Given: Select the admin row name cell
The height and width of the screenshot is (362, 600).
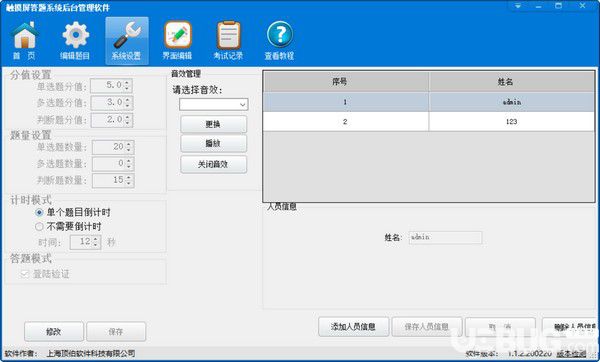Looking at the screenshot, I should [x=512, y=102].
